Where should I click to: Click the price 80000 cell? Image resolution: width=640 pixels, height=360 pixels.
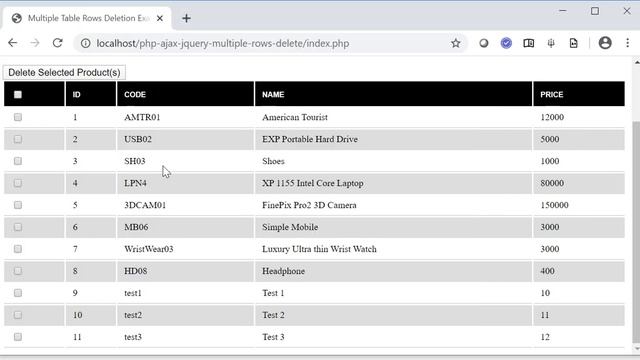[579, 183]
